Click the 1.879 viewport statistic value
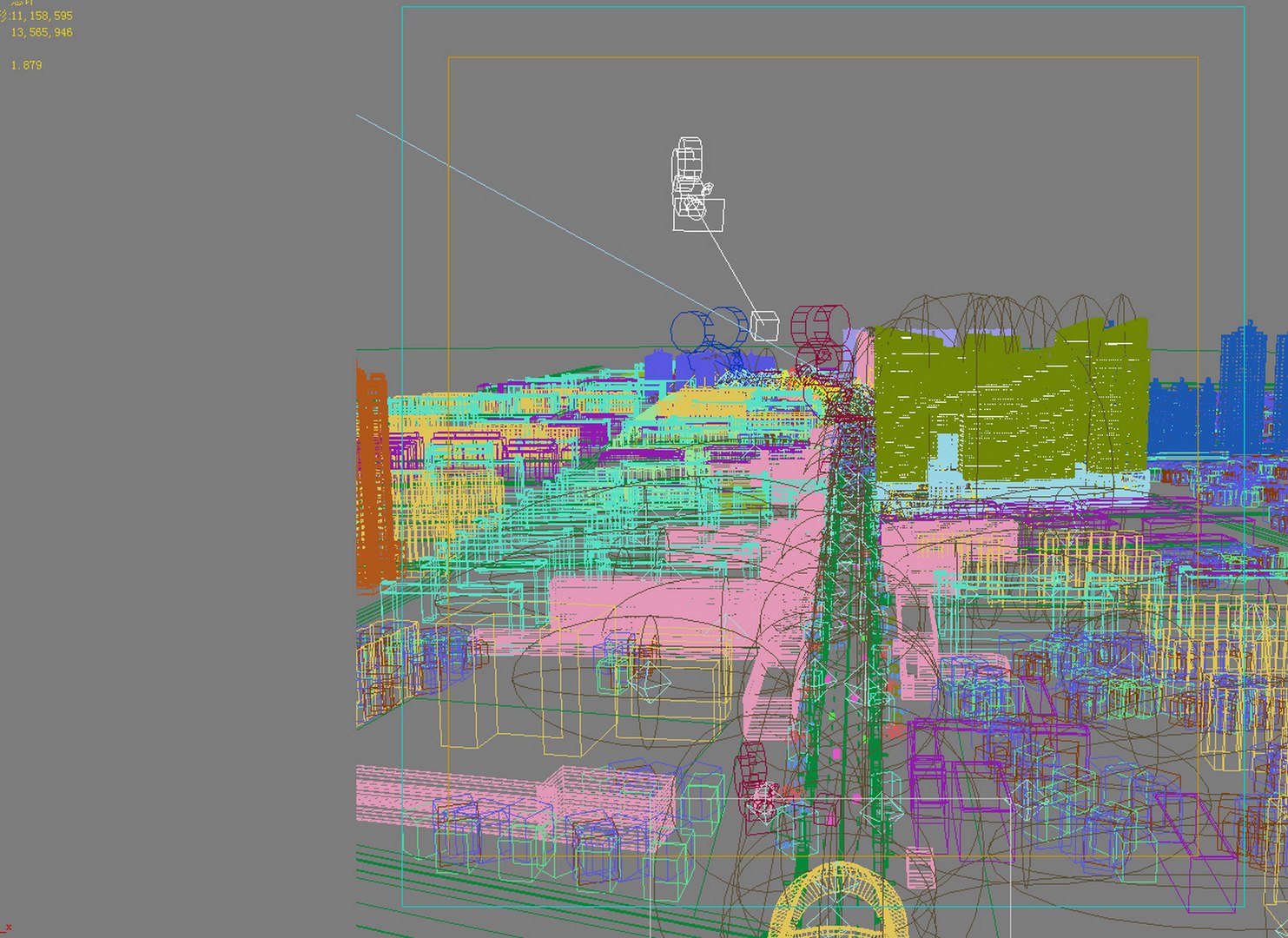Screen dimensions: 1288x938 pos(27,65)
